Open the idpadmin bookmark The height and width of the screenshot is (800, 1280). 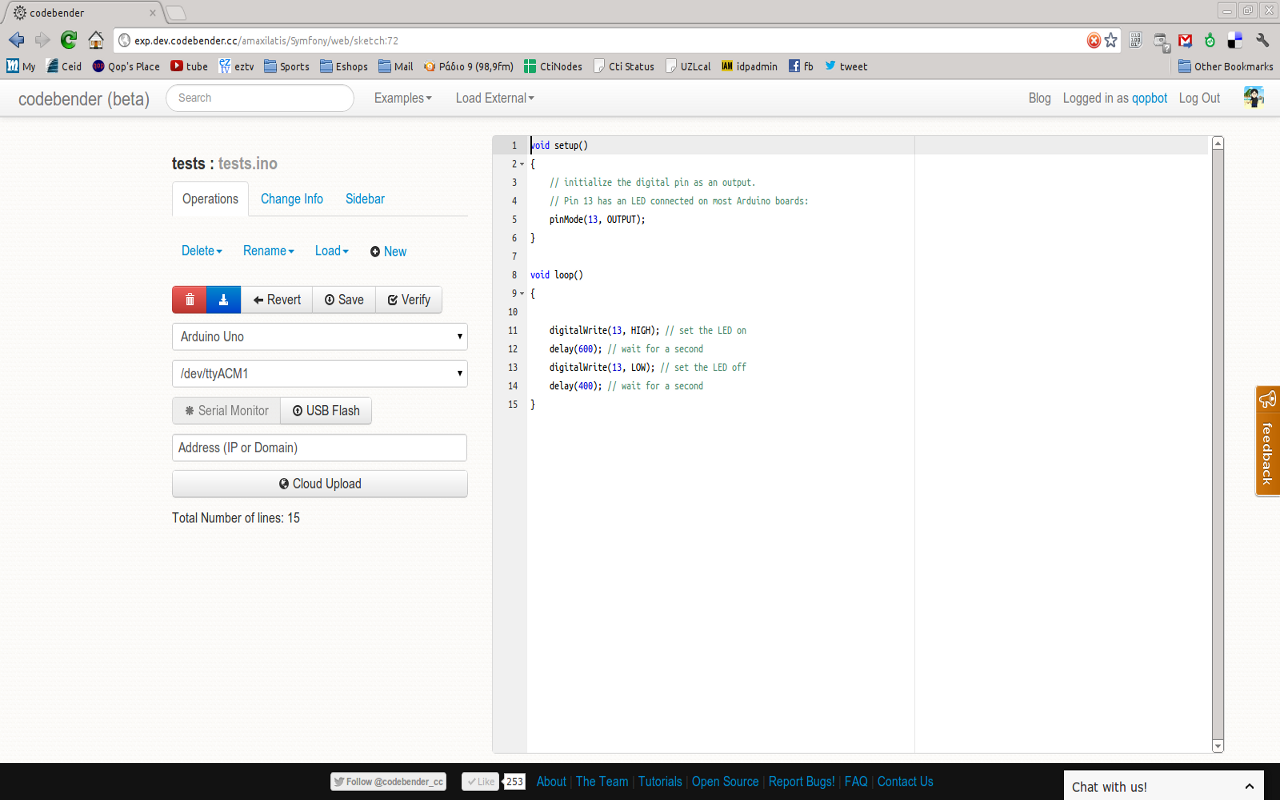749,66
